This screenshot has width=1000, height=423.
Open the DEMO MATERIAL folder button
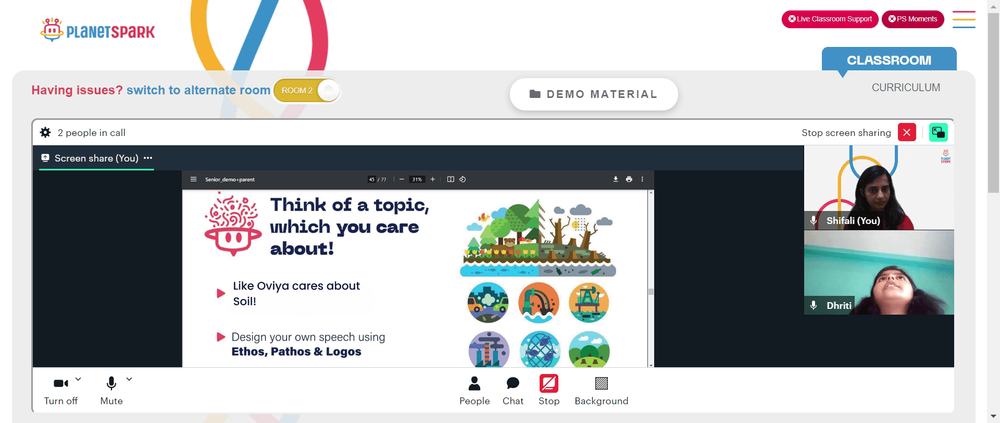[593, 94]
